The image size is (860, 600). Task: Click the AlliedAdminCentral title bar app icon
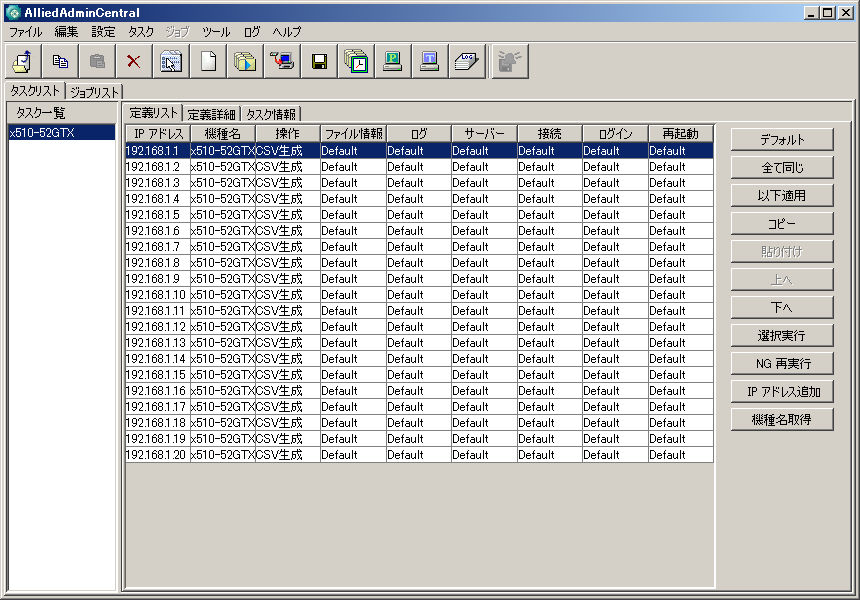[x=13, y=13]
